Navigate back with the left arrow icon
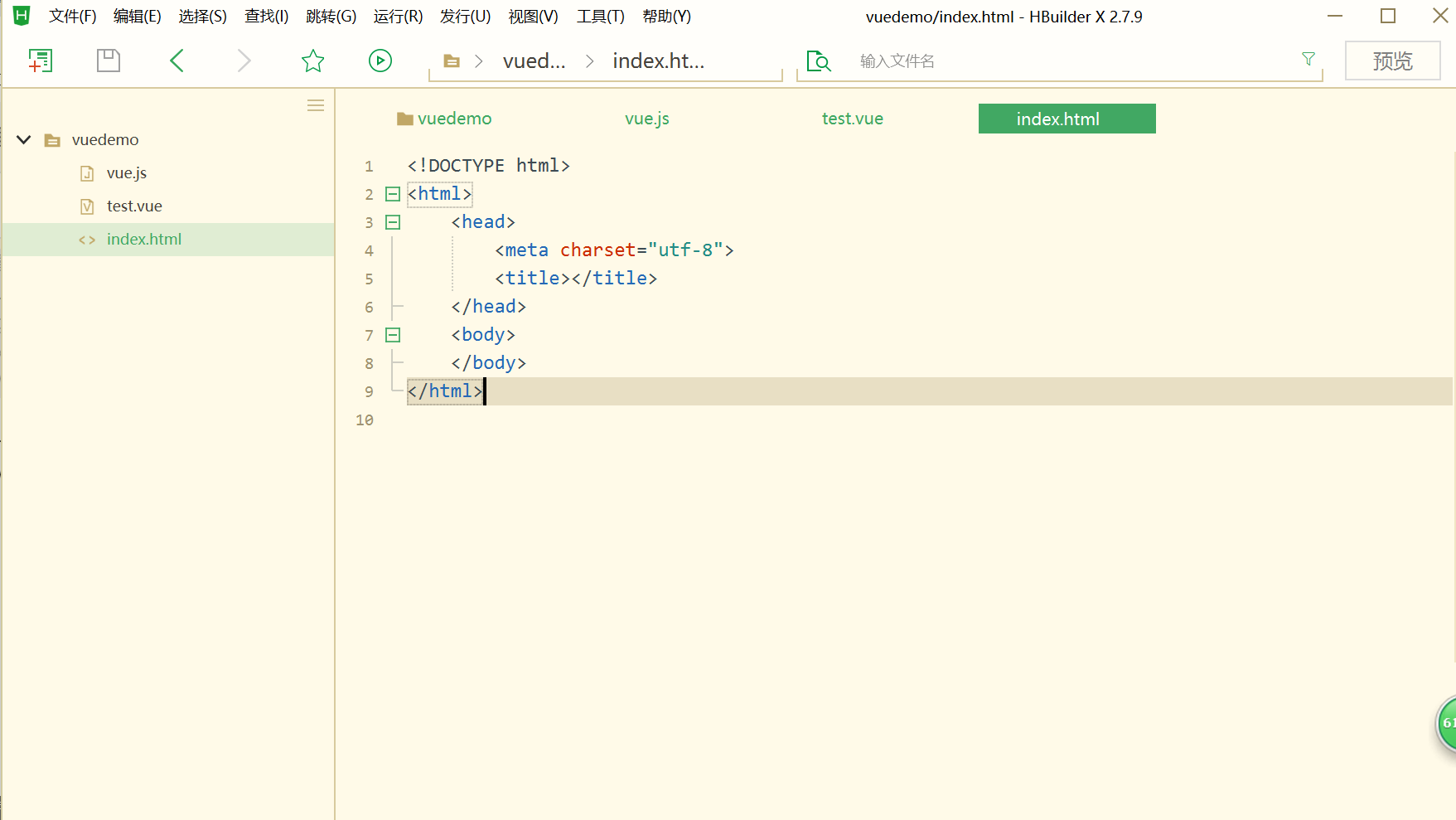 tap(176, 60)
